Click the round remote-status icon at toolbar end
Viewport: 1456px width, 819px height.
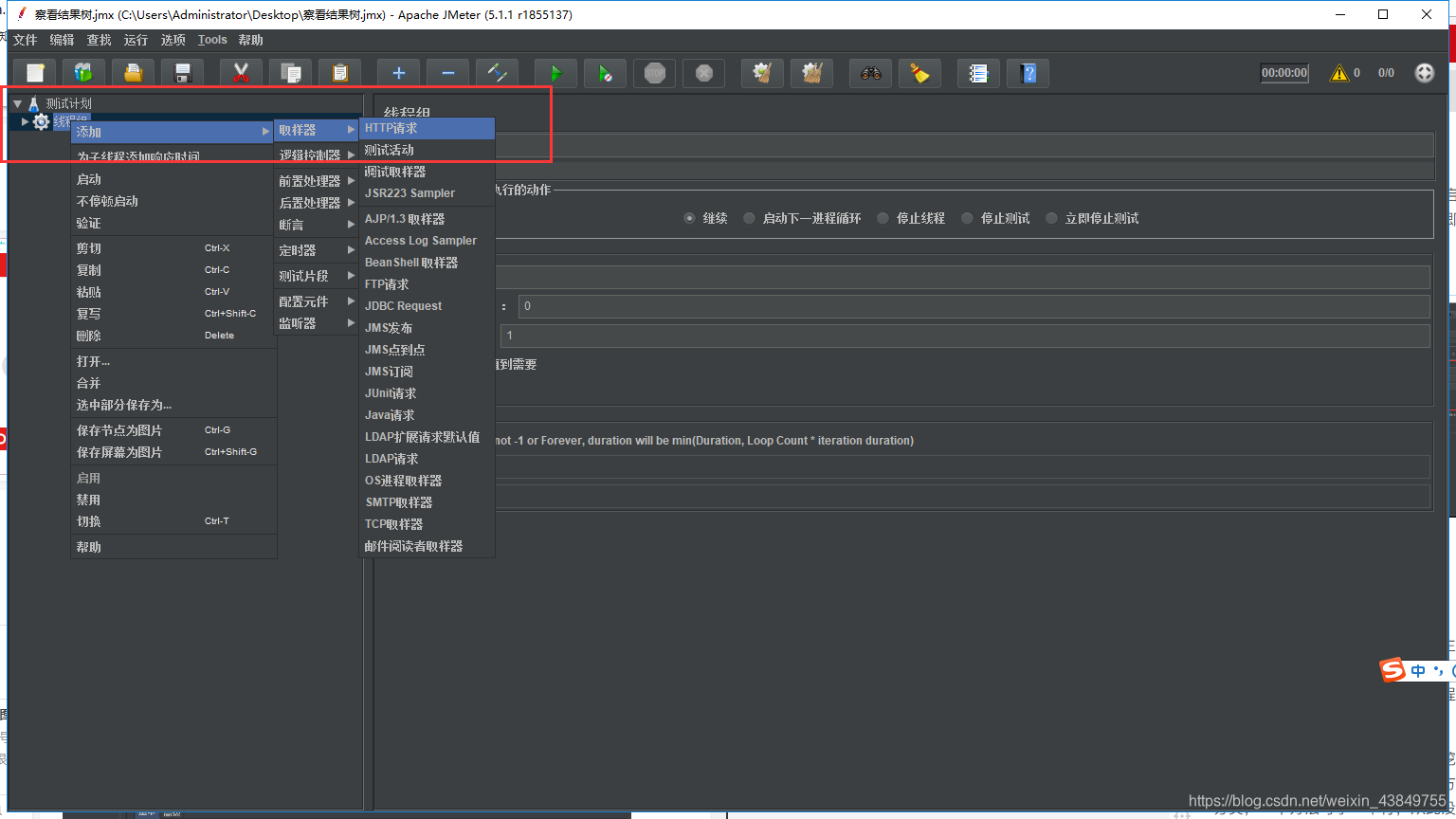[x=1425, y=73]
